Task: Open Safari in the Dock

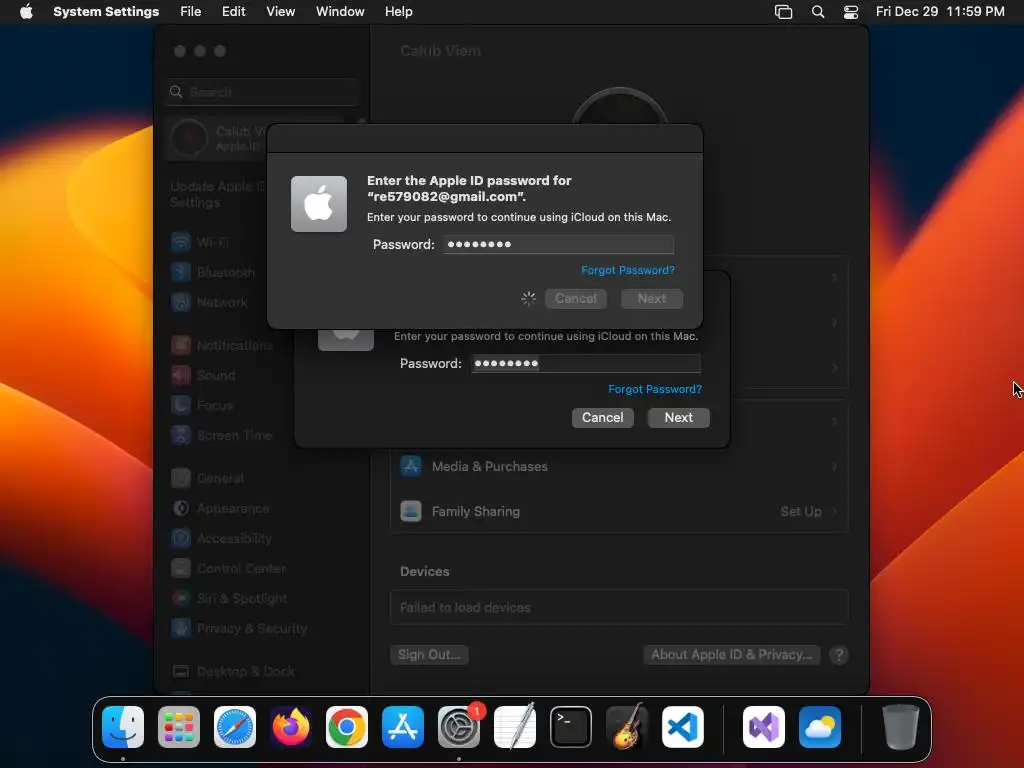Action: point(235,727)
